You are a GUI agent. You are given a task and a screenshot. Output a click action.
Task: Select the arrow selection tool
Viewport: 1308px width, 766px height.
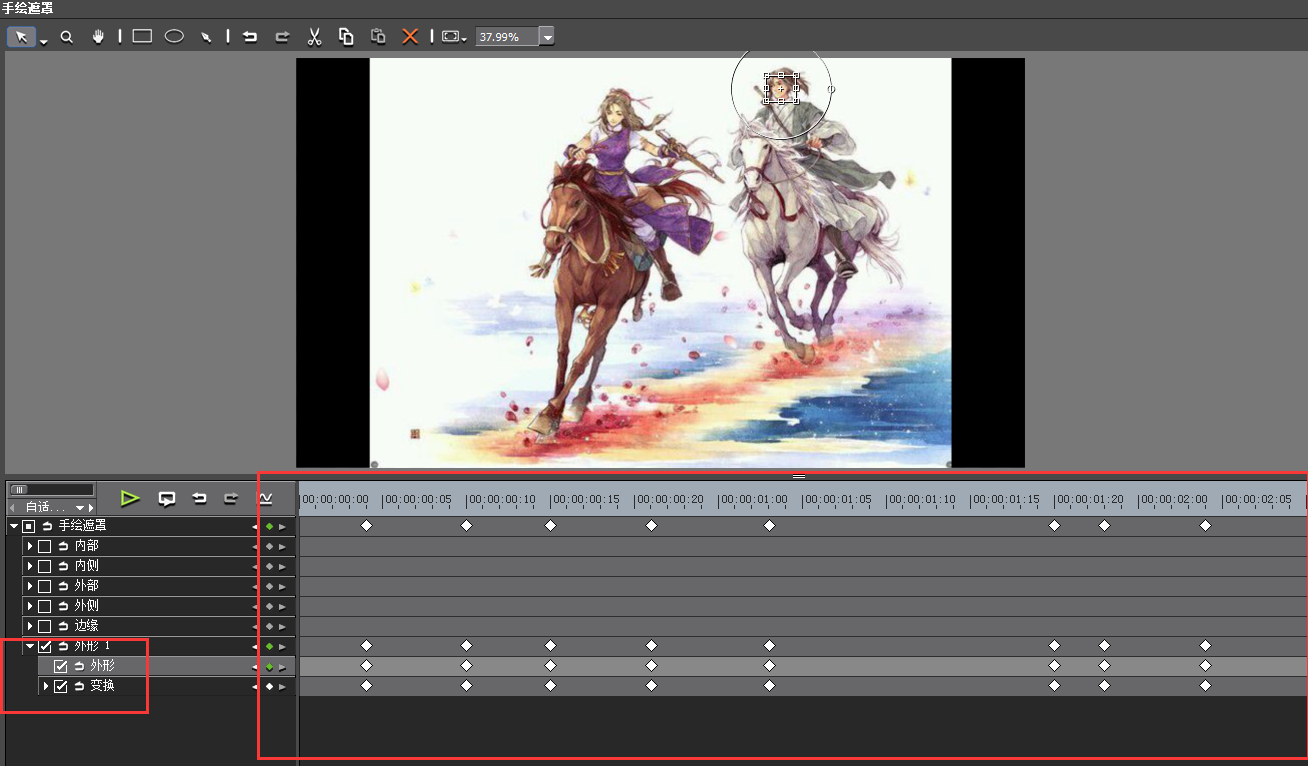pyautogui.click(x=21, y=37)
